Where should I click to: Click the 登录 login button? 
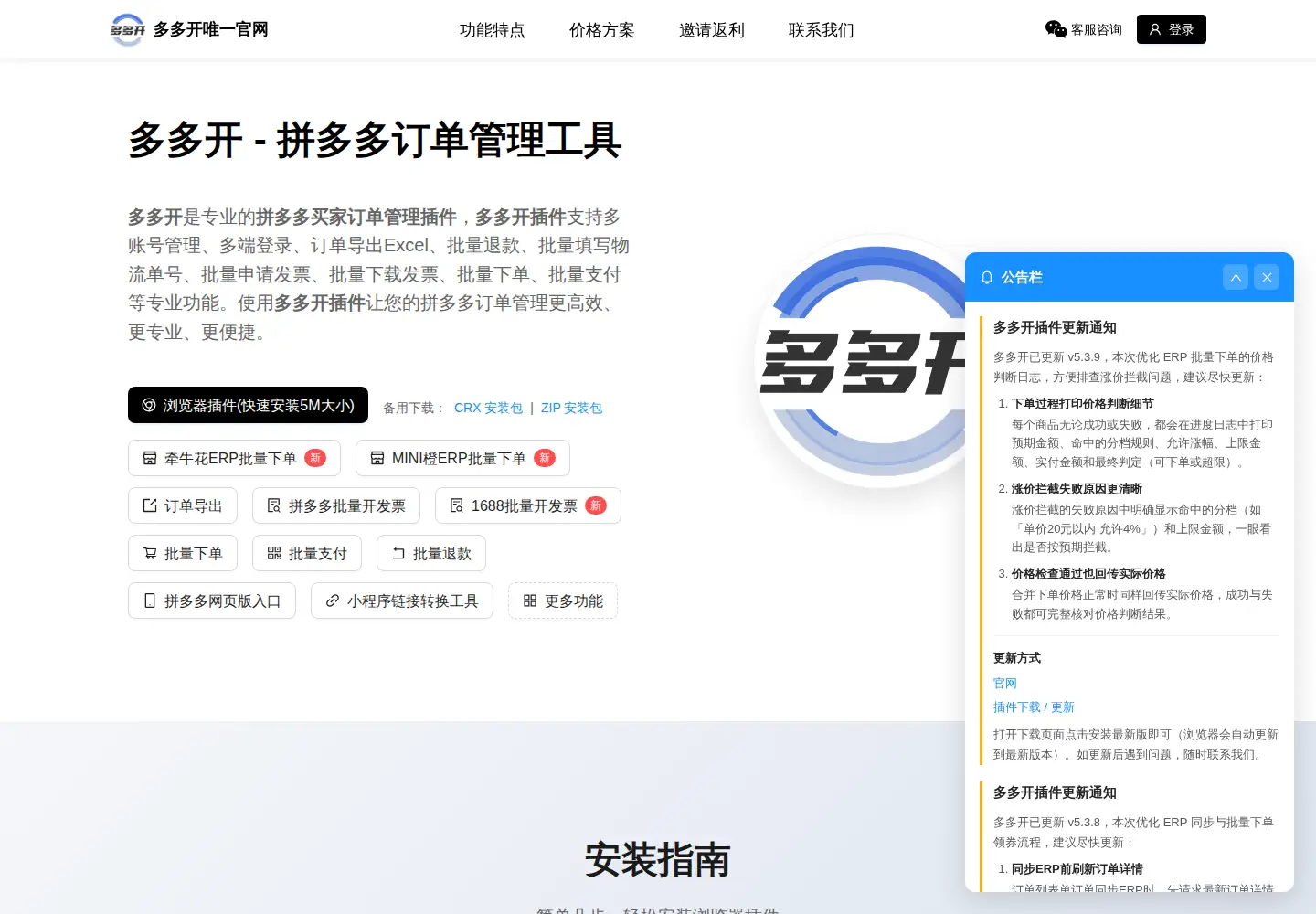click(1172, 29)
